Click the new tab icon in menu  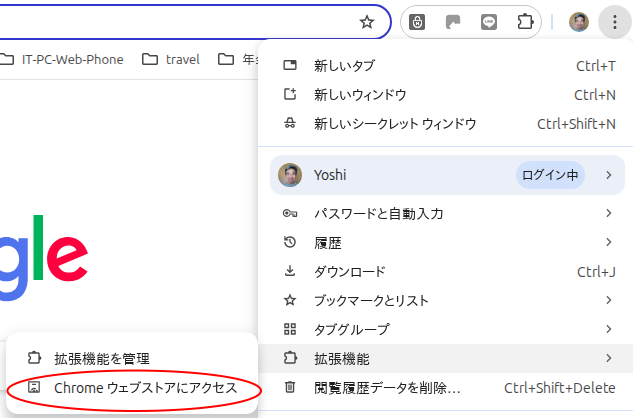click(290, 65)
